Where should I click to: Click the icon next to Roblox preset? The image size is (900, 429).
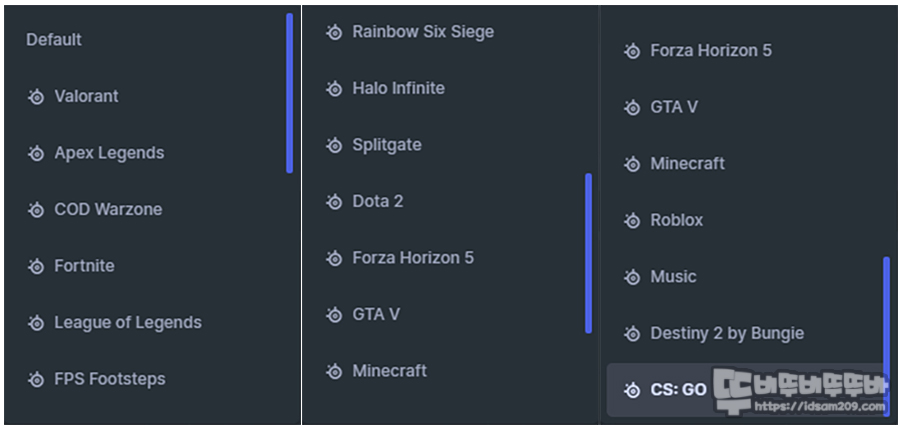[x=631, y=221]
